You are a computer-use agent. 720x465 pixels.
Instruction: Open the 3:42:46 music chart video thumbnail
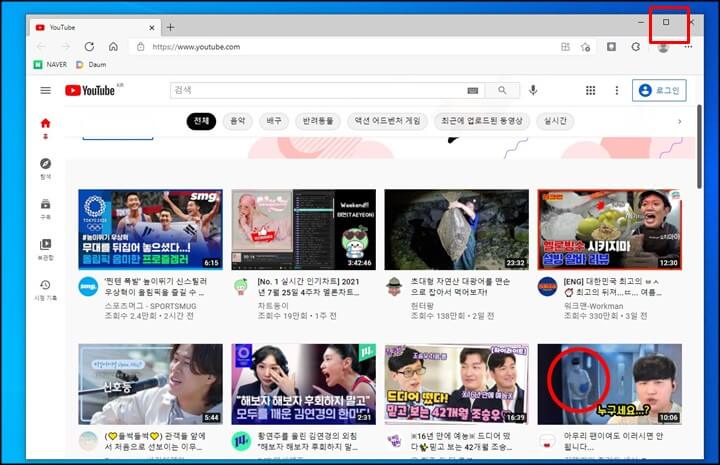(x=304, y=230)
